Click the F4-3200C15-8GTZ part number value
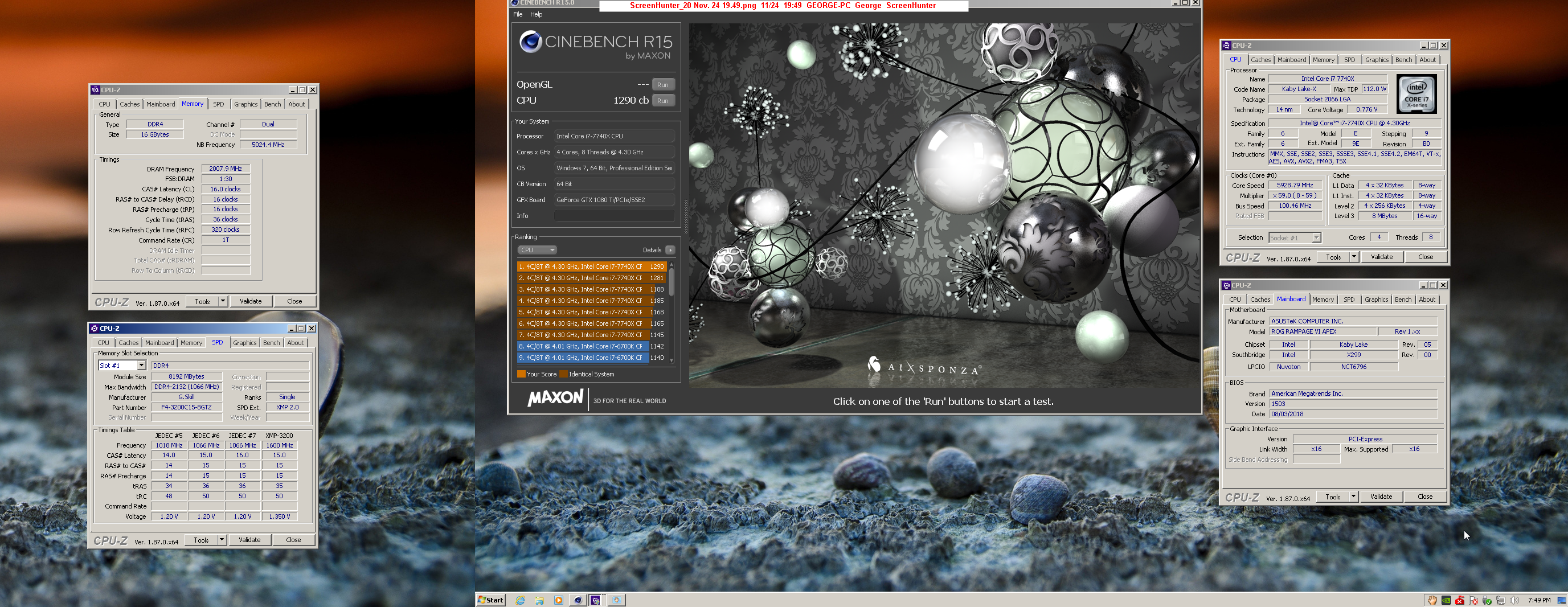 click(186, 407)
